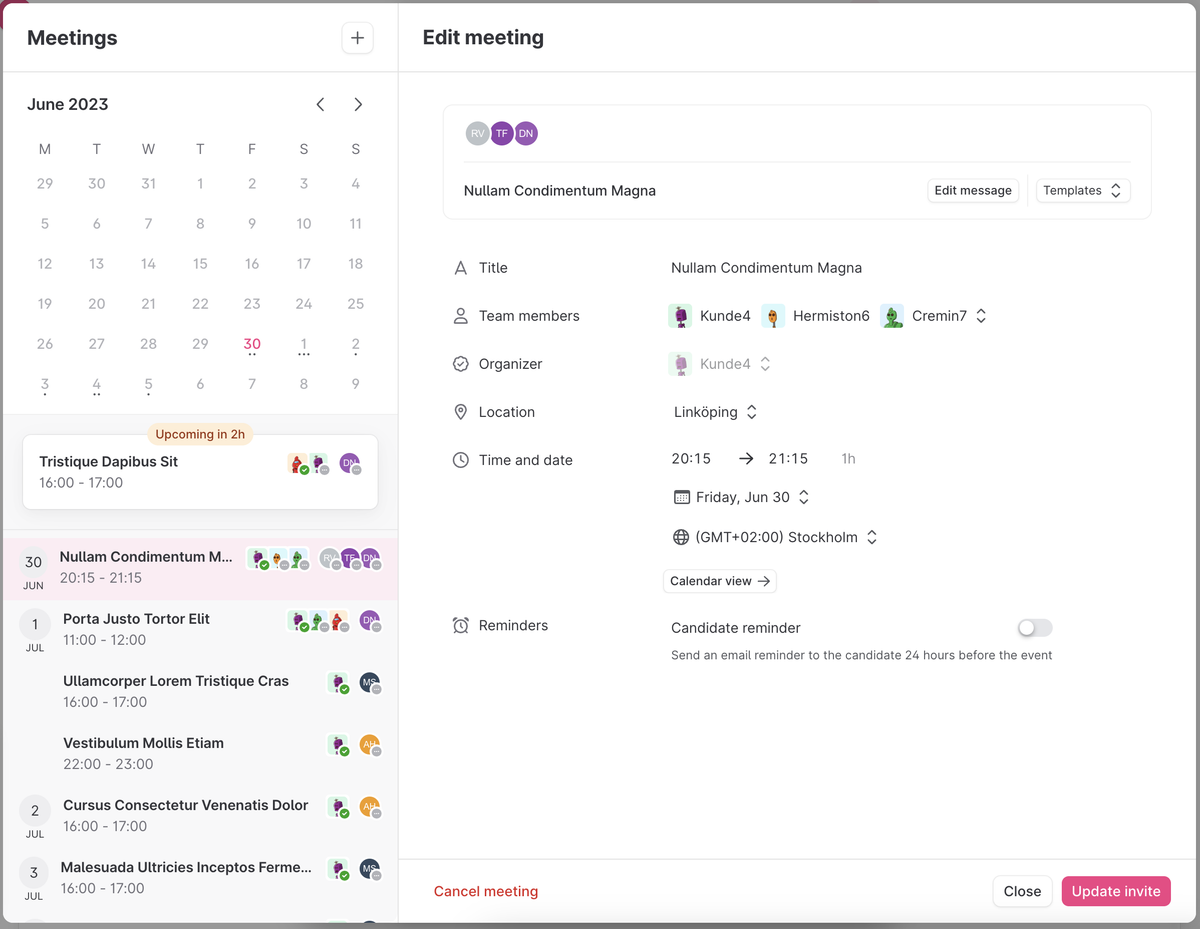The image size is (1200, 929).
Task: Click the Update invite button
Action: click(1115, 891)
